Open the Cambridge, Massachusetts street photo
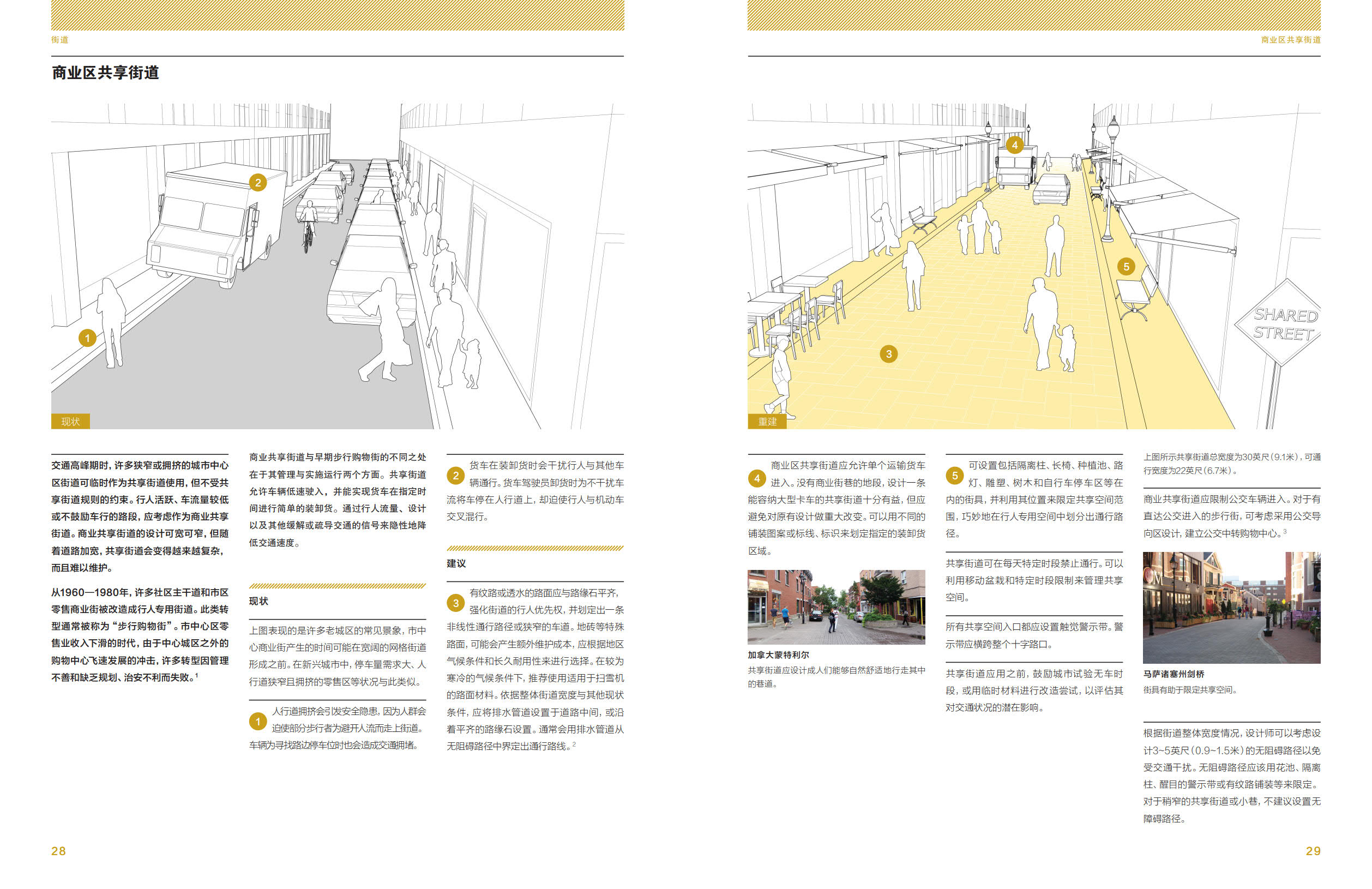Viewport: 1372px width, 889px height. point(1231,607)
